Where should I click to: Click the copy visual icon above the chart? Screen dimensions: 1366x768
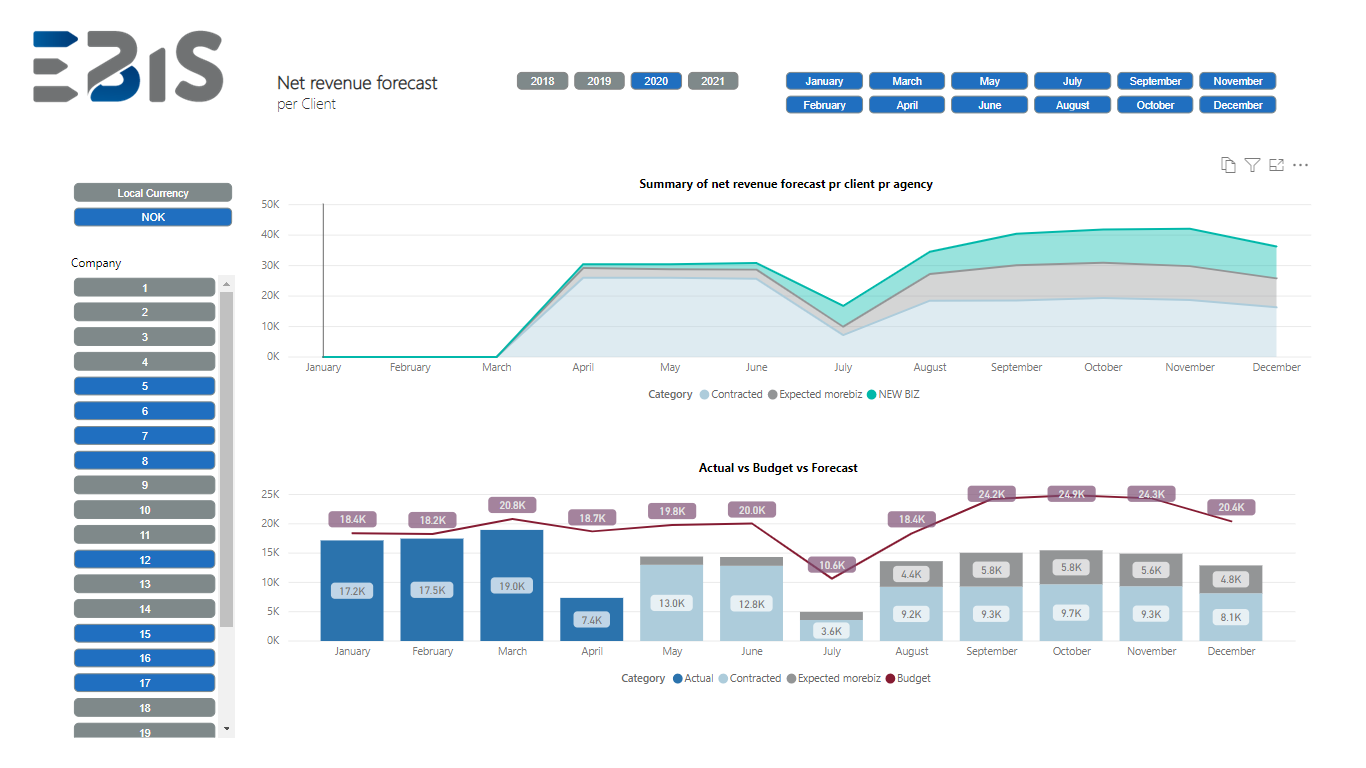[x=1228, y=165]
